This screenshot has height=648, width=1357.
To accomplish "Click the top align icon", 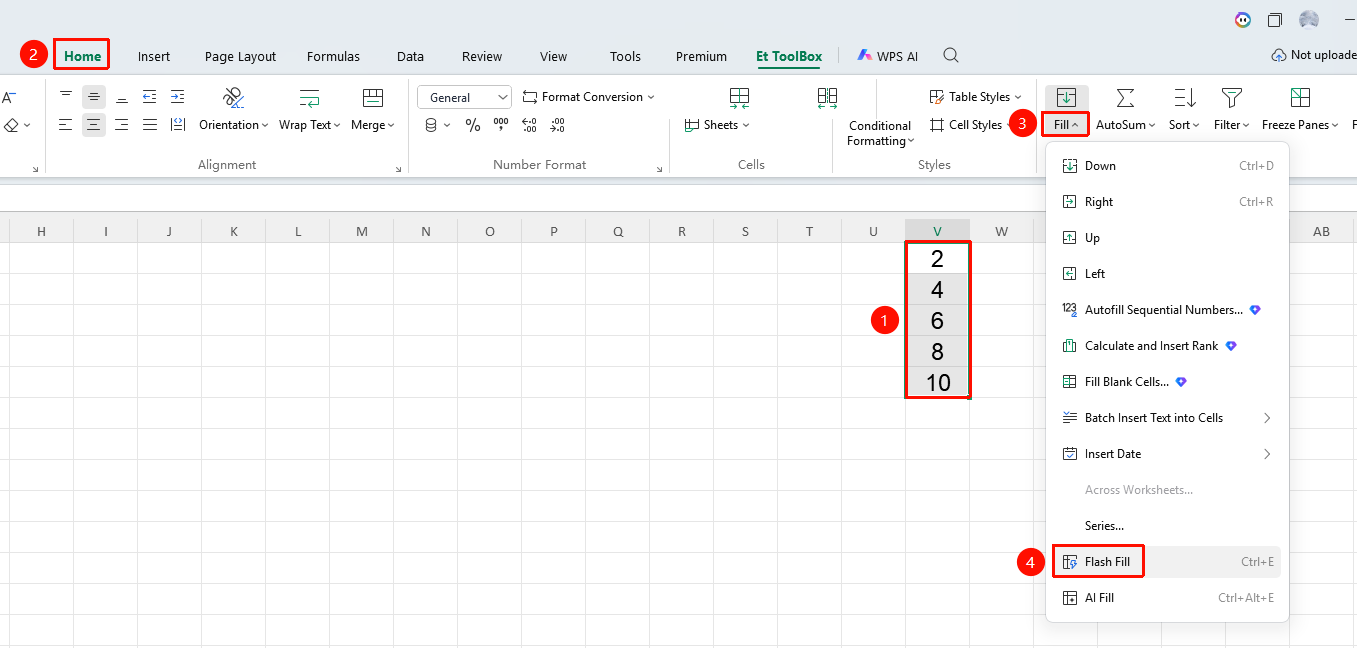I will click(66, 97).
